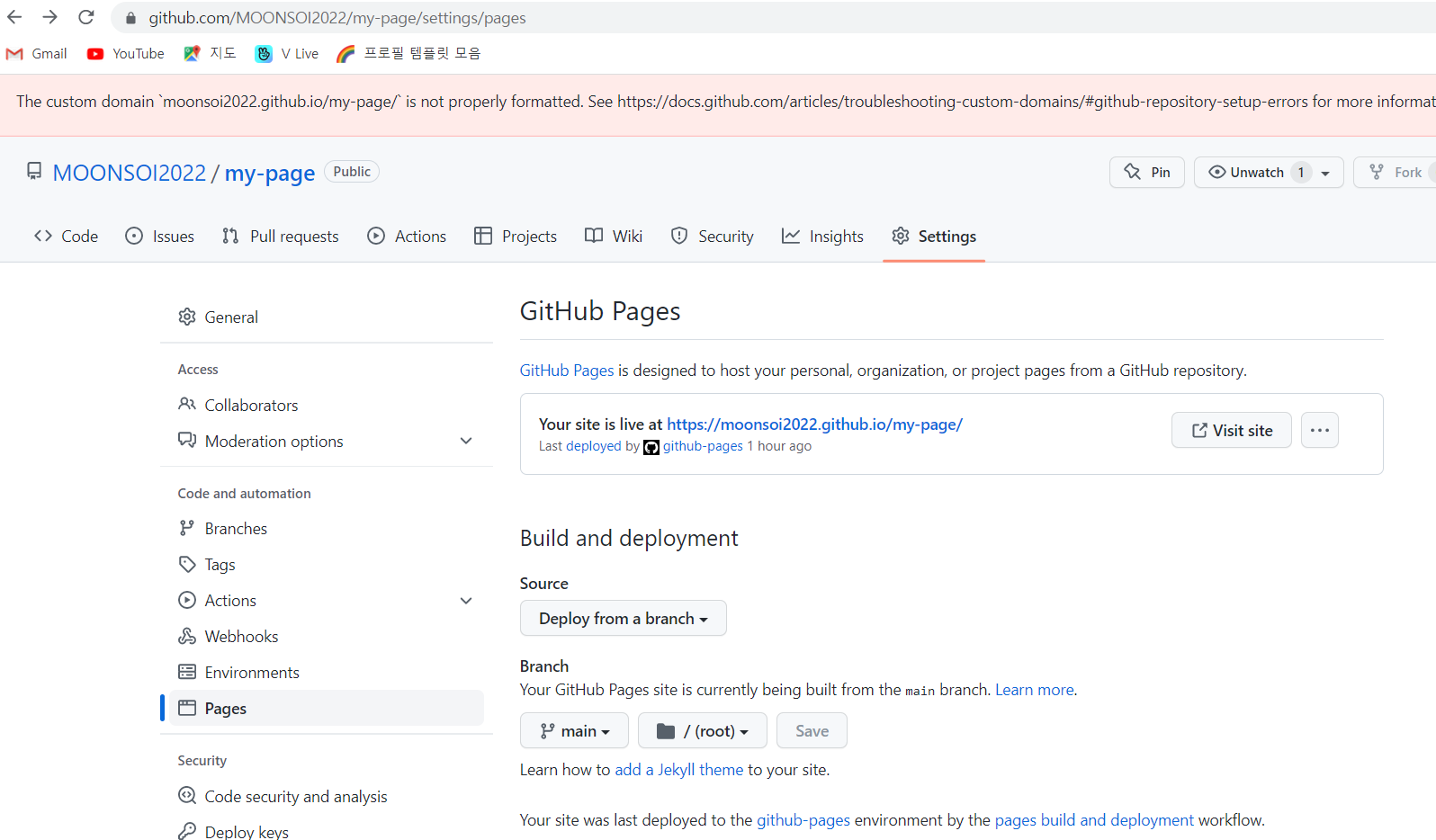This screenshot has height=840, width=1436.
Task: Open the pages build and deployment link
Action: point(1094,820)
